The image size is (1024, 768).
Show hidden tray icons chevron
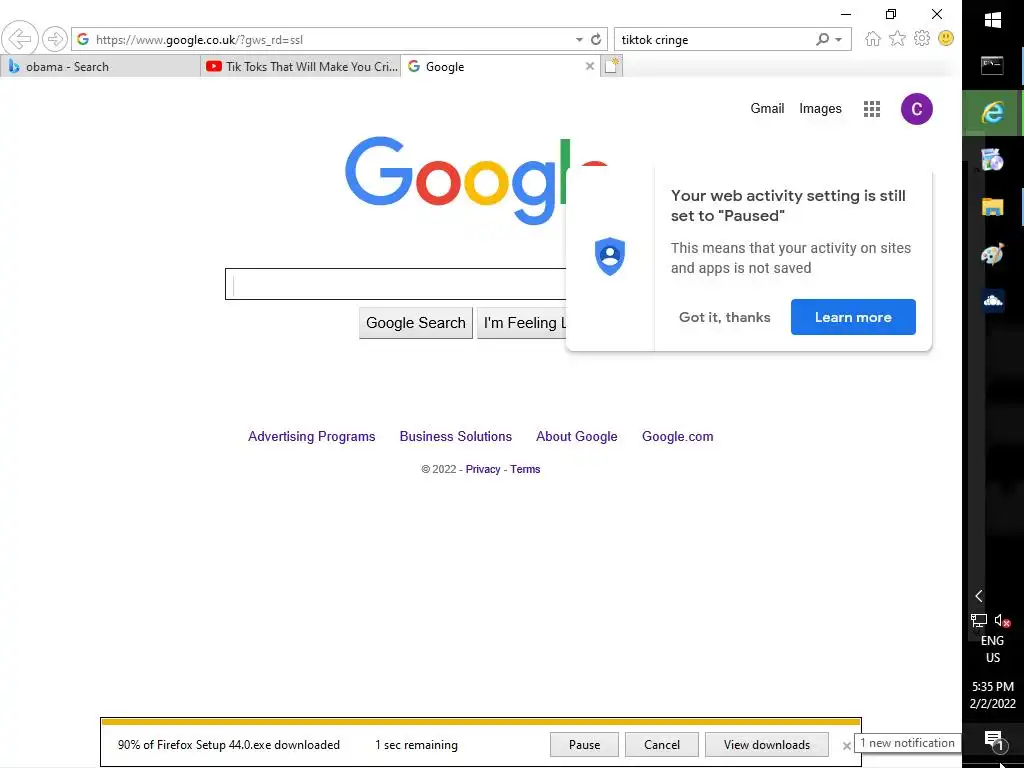click(x=978, y=596)
